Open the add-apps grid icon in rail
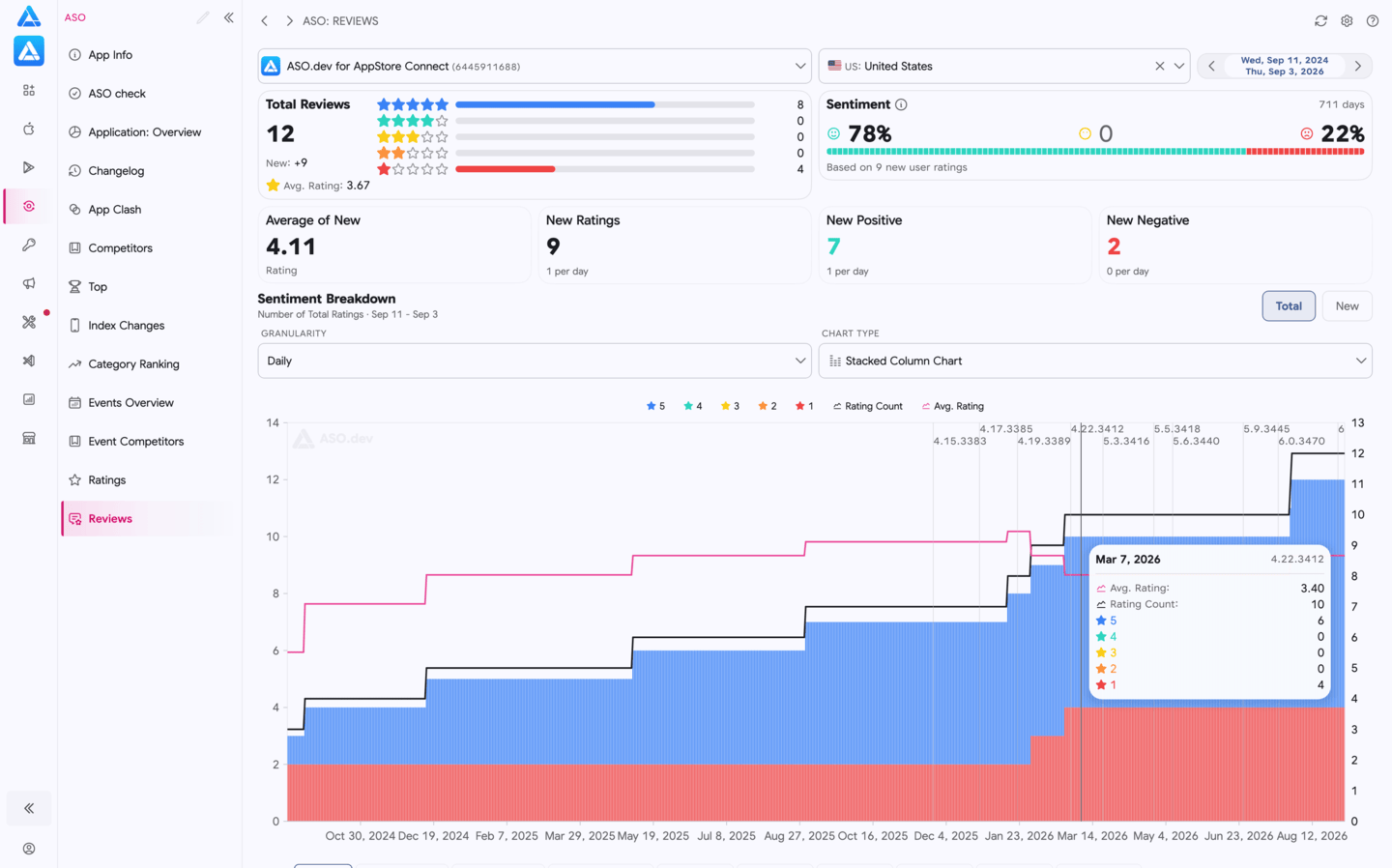The height and width of the screenshot is (868, 1392). pos(29,90)
